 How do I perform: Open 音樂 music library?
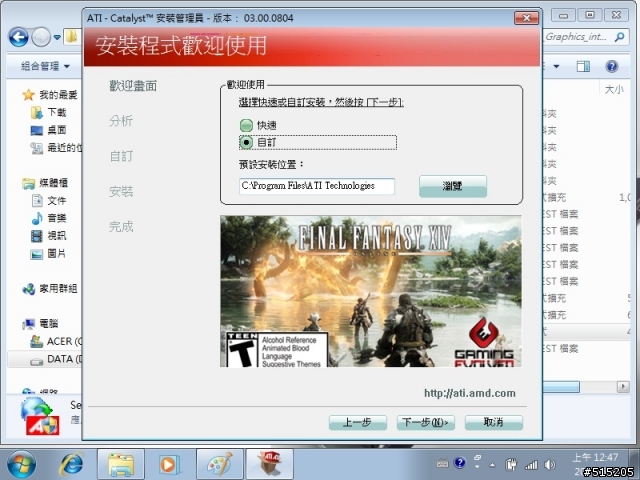(49, 218)
